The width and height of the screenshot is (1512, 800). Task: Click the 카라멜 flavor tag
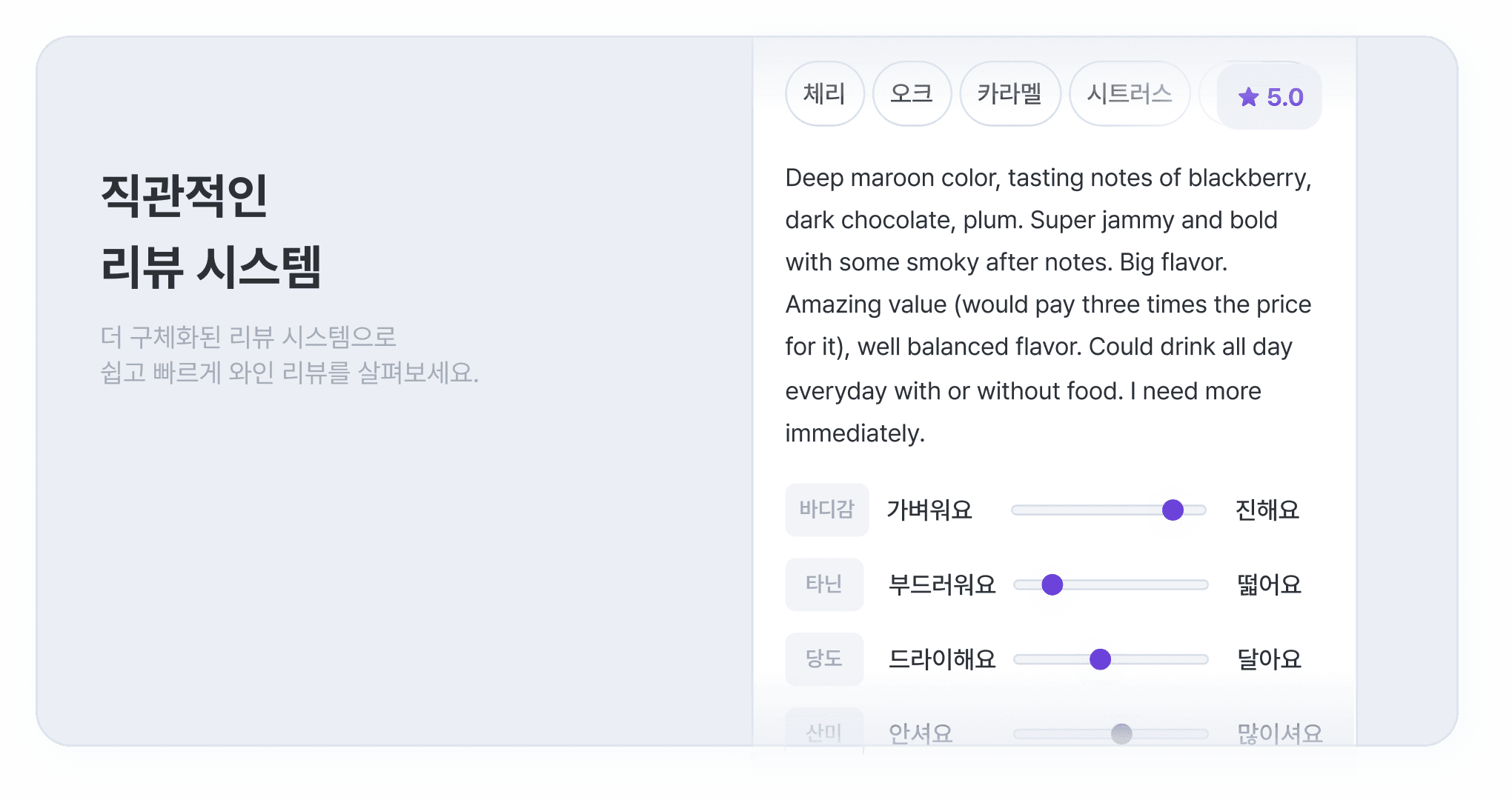1009,94
